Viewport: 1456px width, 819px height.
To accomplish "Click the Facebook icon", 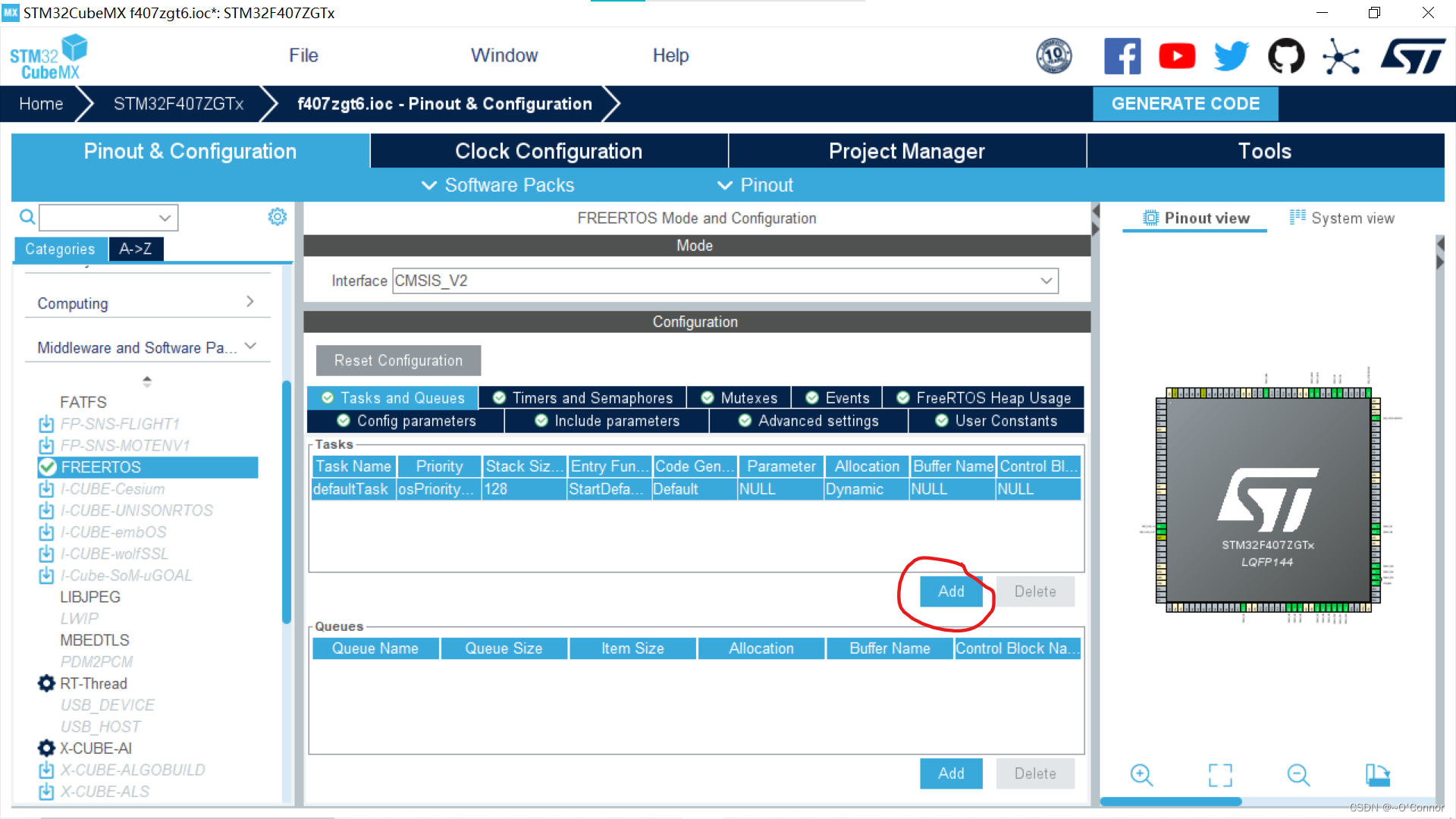I will (x=1122, y=56).
